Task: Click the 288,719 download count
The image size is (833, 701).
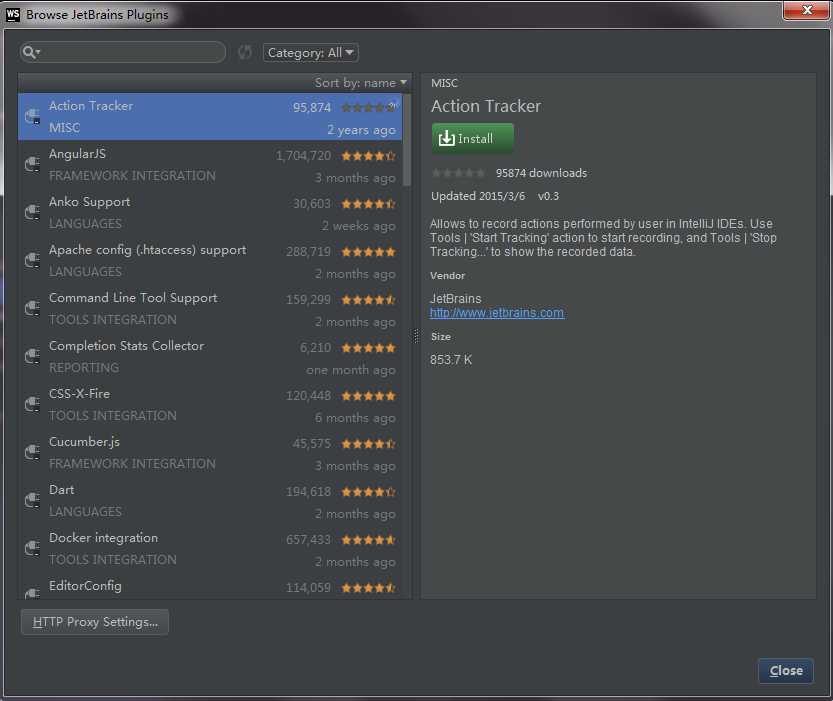Action: click(x=309, y=252)
